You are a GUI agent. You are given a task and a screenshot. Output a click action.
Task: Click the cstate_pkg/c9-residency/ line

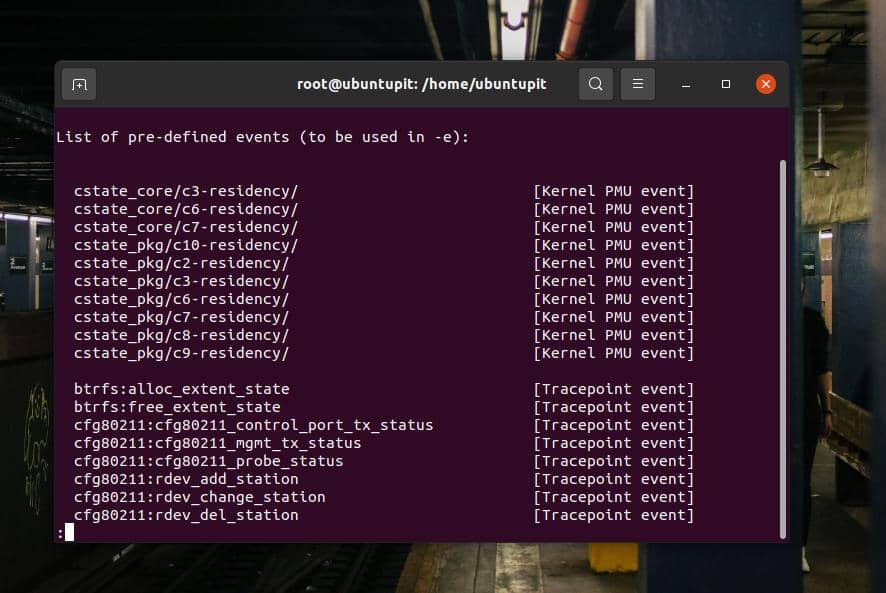[x=181, y=353]
